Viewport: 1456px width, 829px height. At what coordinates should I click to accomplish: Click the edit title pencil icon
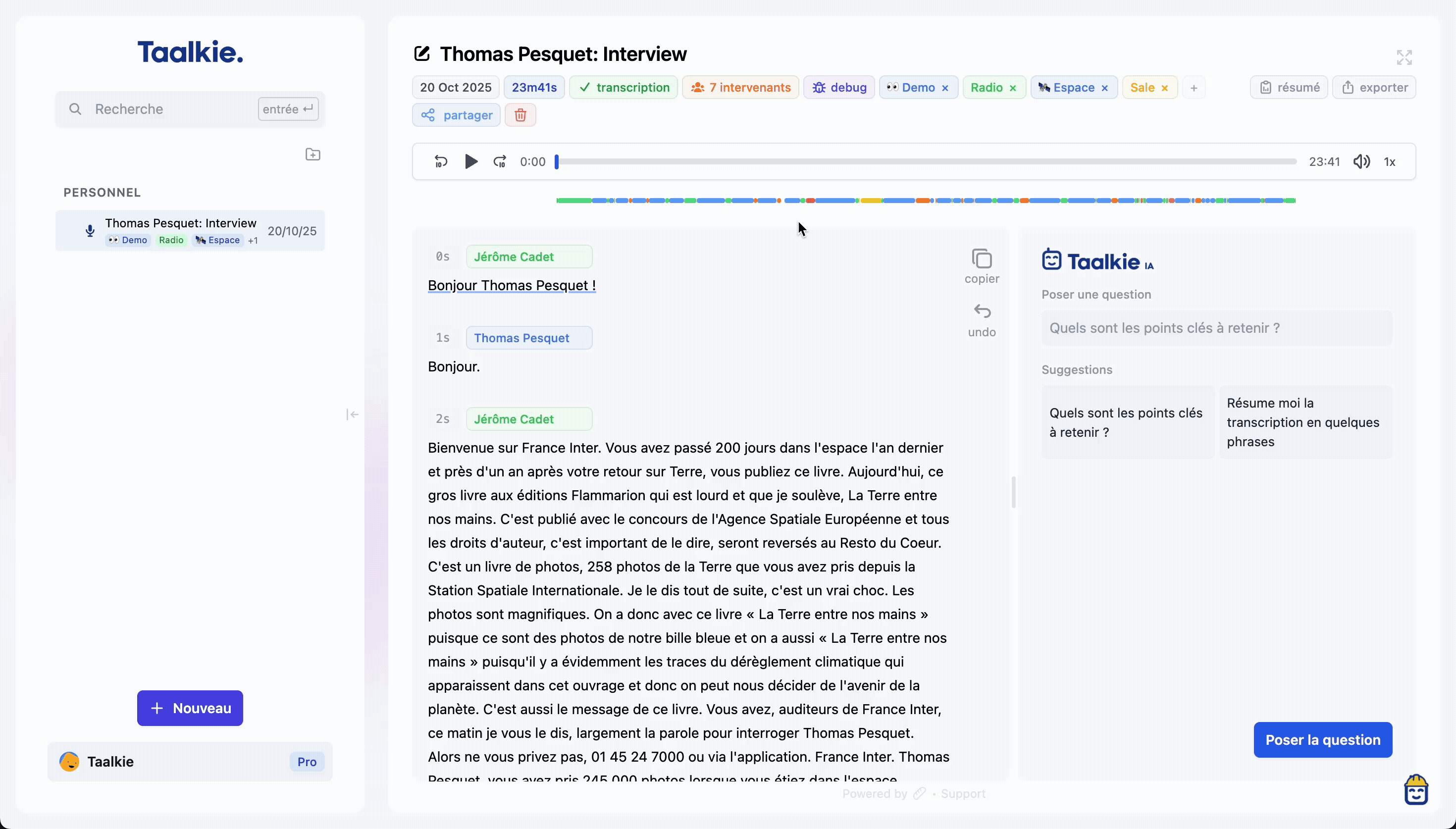[421, 54]
